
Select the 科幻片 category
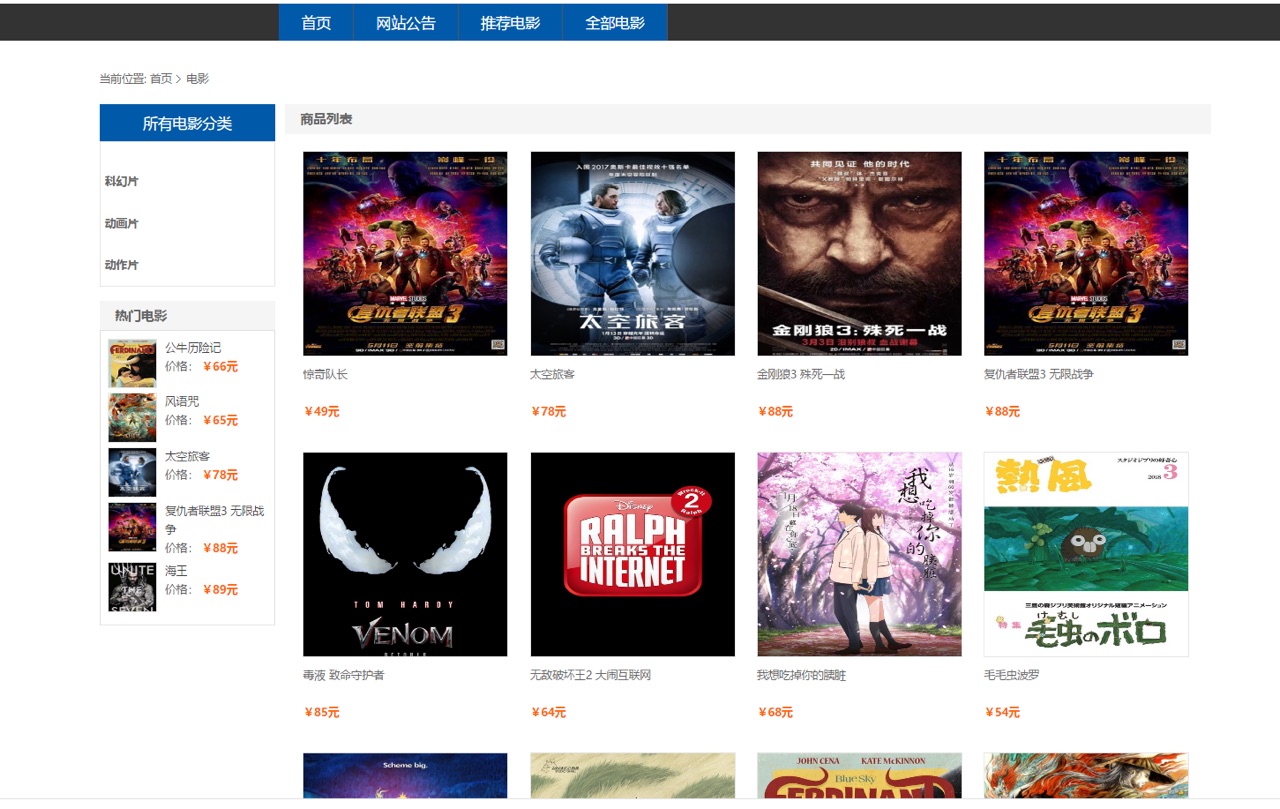(x=122, y=181)
